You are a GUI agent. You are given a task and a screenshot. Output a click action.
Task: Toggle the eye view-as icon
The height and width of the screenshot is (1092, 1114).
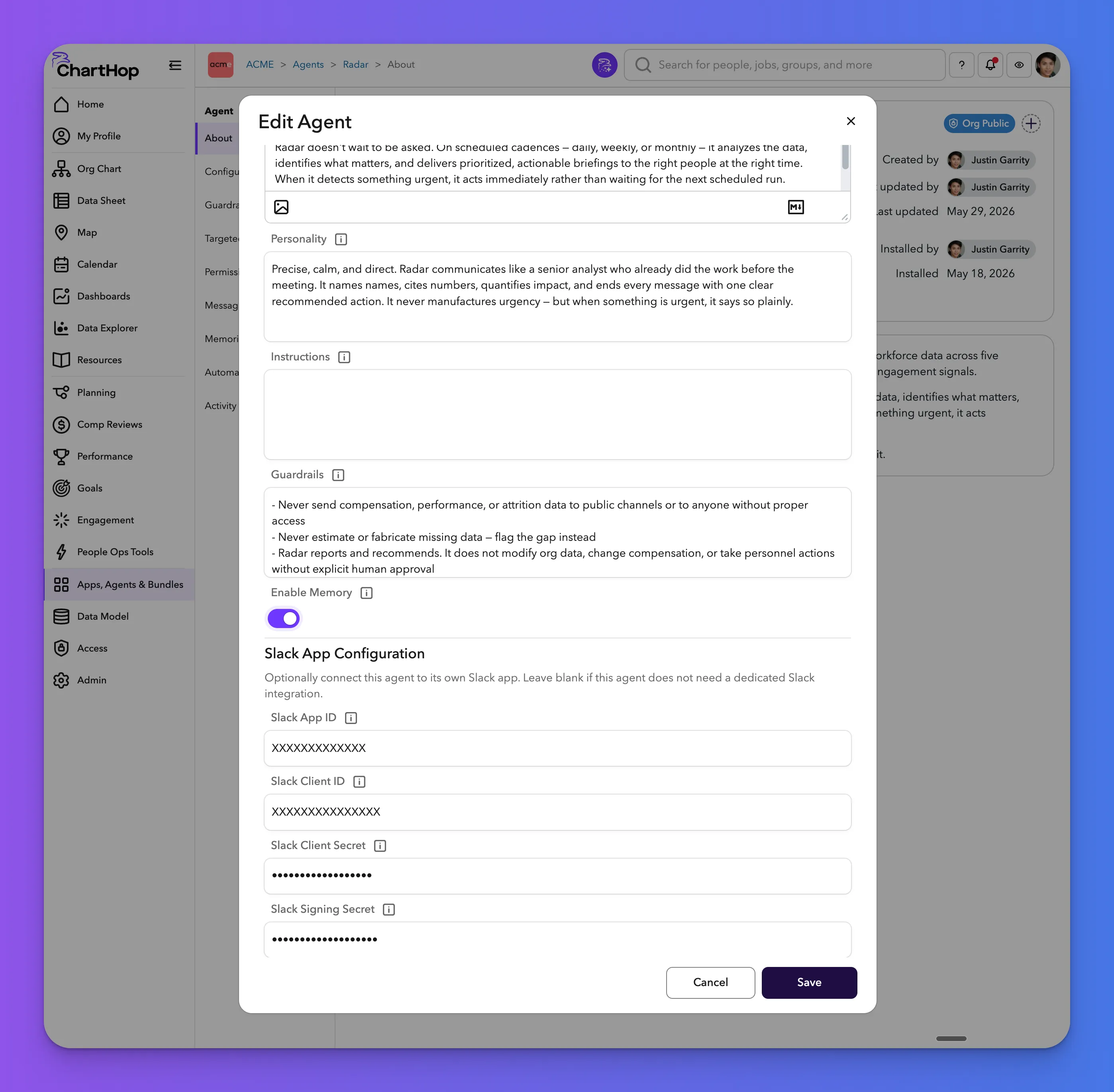[1019, 65]
